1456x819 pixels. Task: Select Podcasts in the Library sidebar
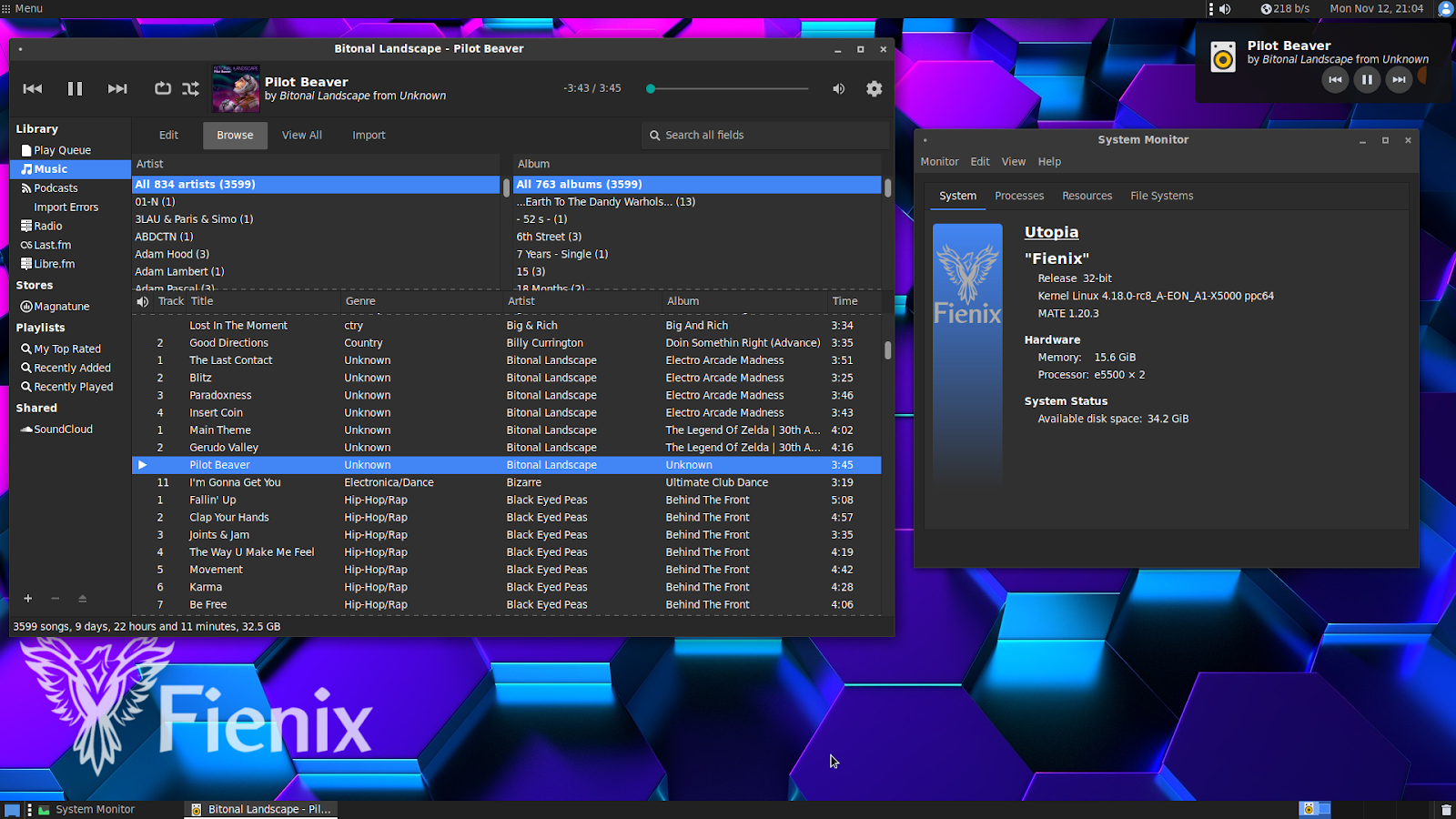[x=56, y=187]
